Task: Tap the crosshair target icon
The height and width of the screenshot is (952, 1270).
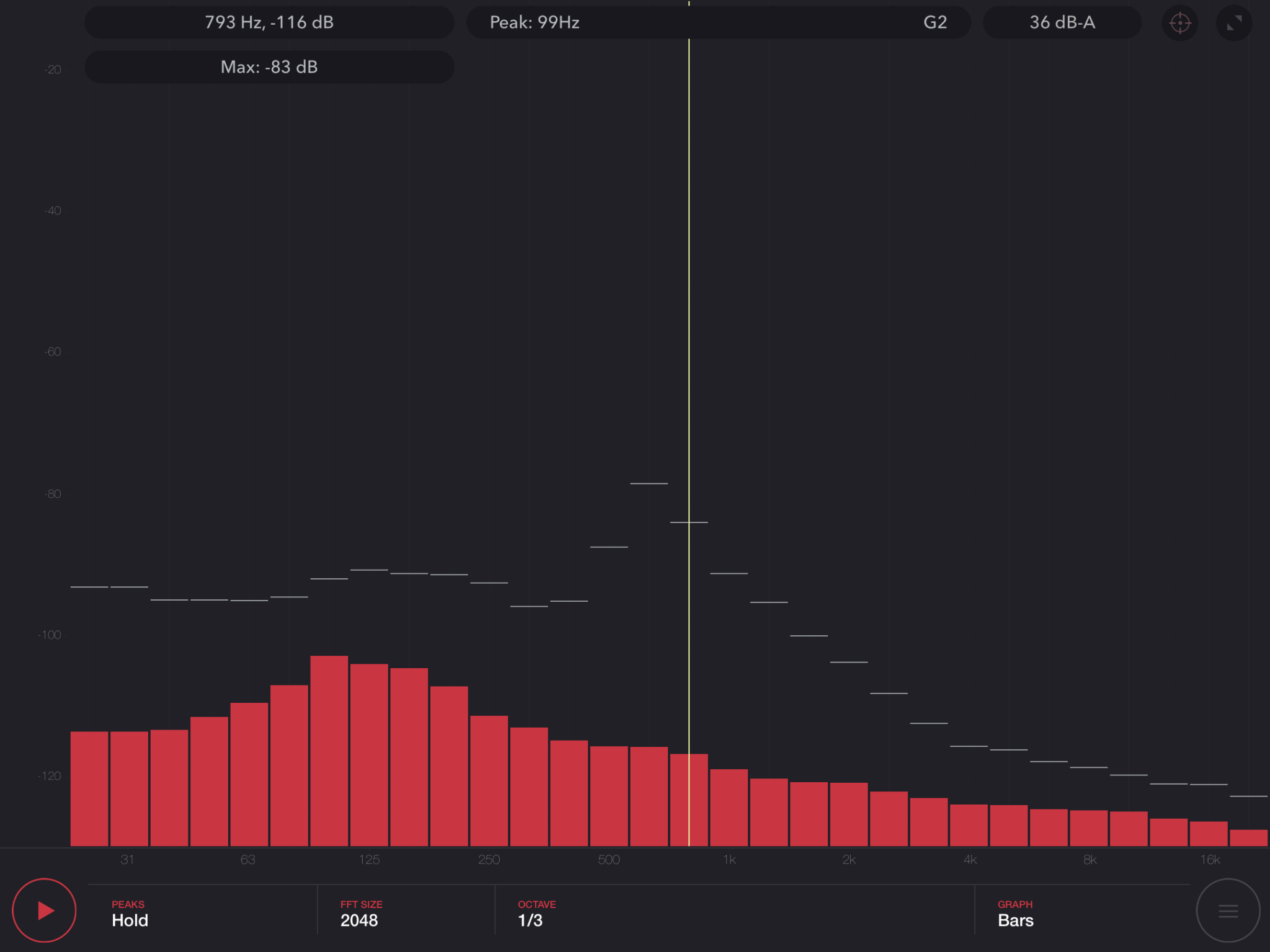Action: [x=1179, y=23]
